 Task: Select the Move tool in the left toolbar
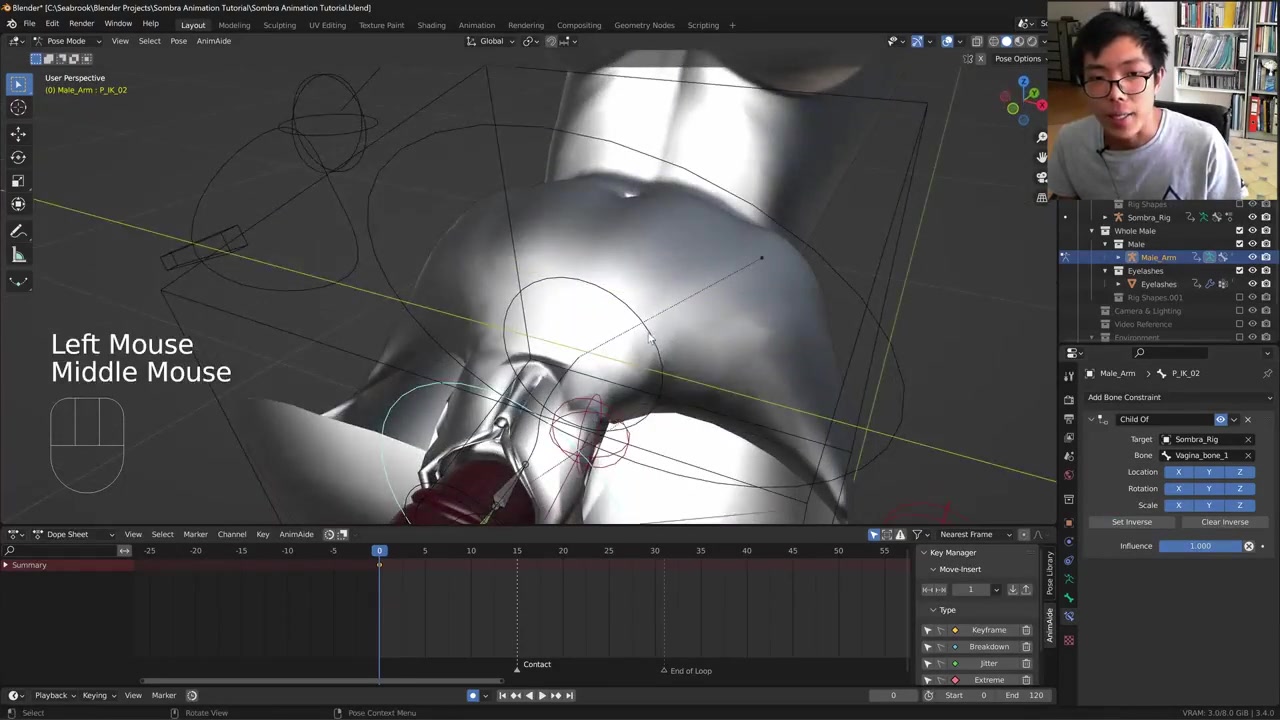(18, 133)
